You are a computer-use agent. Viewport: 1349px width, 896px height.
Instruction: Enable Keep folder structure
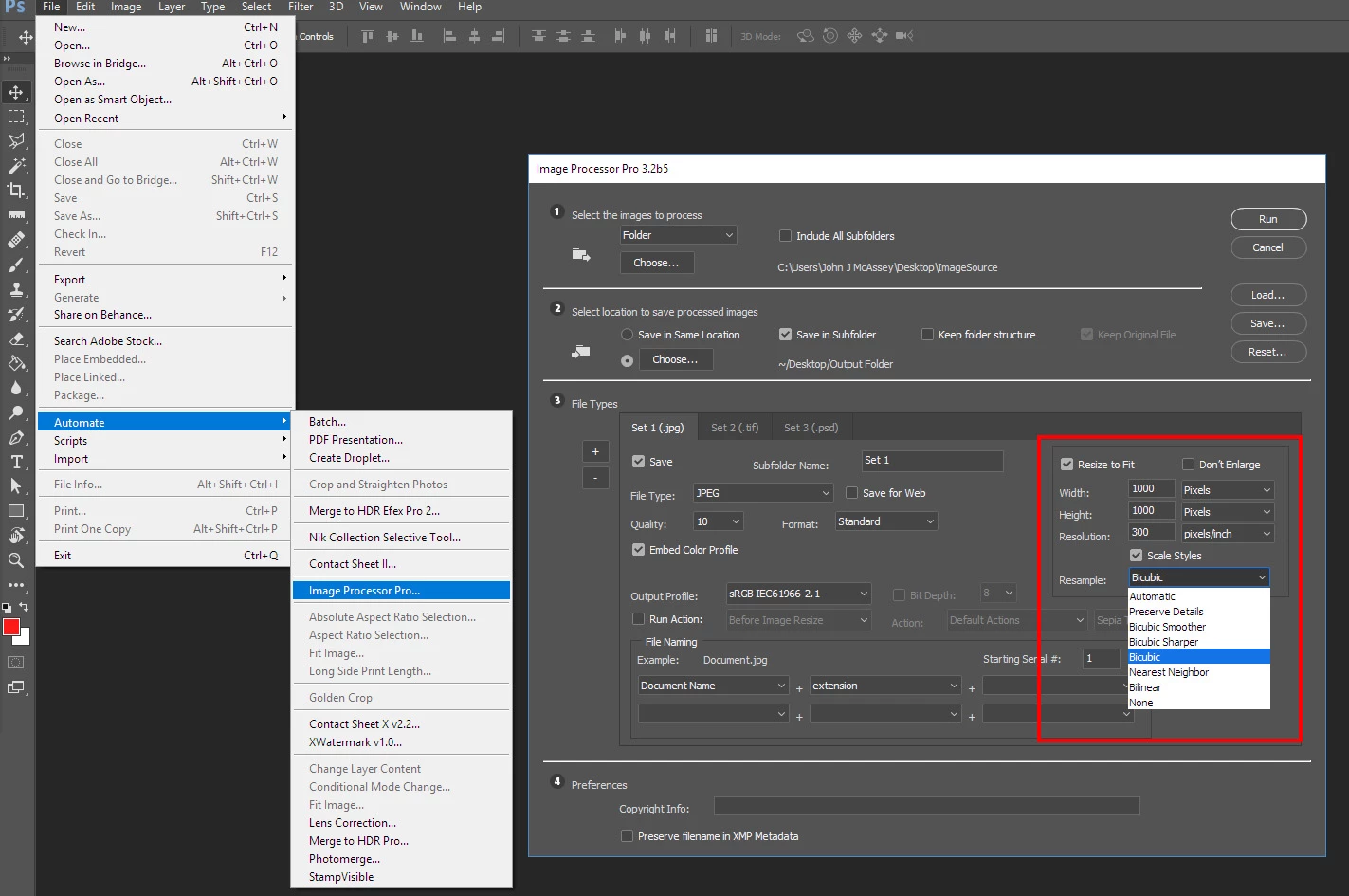point(927,335)
